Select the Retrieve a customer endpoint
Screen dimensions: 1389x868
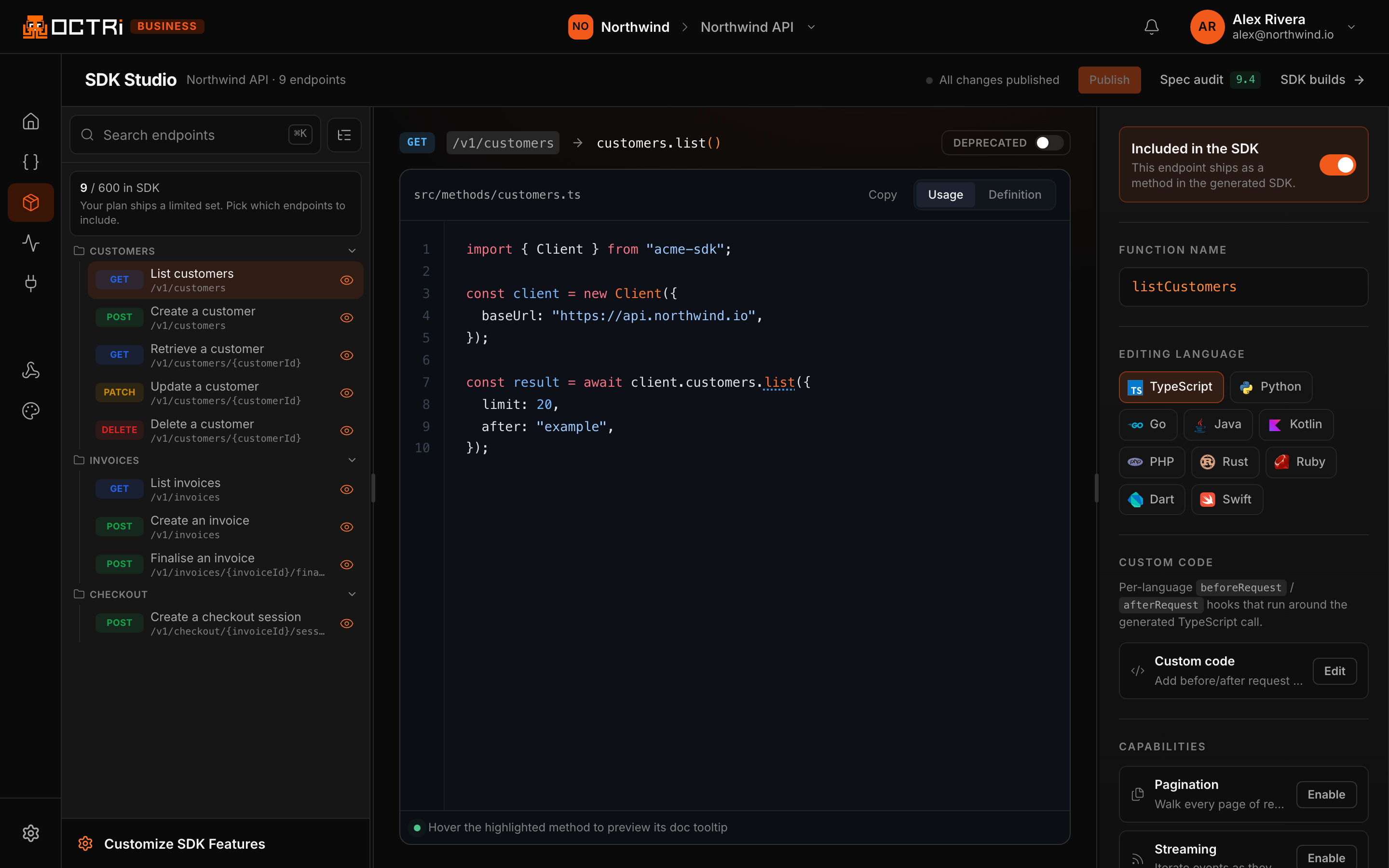[x=226, y=355]
